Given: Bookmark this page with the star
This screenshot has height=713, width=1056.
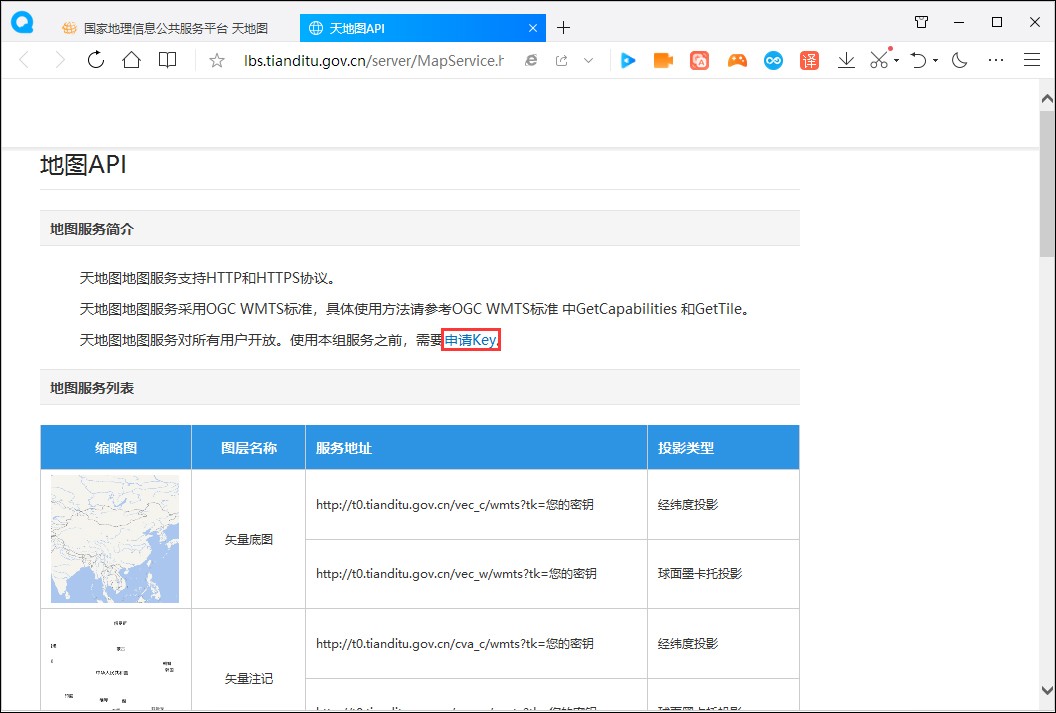Looking at the screenshot, I should coord(216,60).
